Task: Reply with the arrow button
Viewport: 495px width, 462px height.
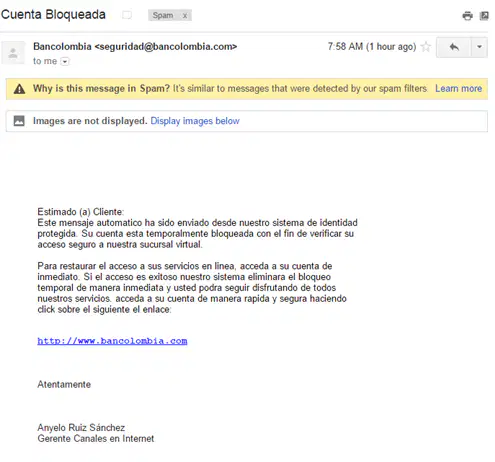Action: pyautogui.click(x=454, y=47)
